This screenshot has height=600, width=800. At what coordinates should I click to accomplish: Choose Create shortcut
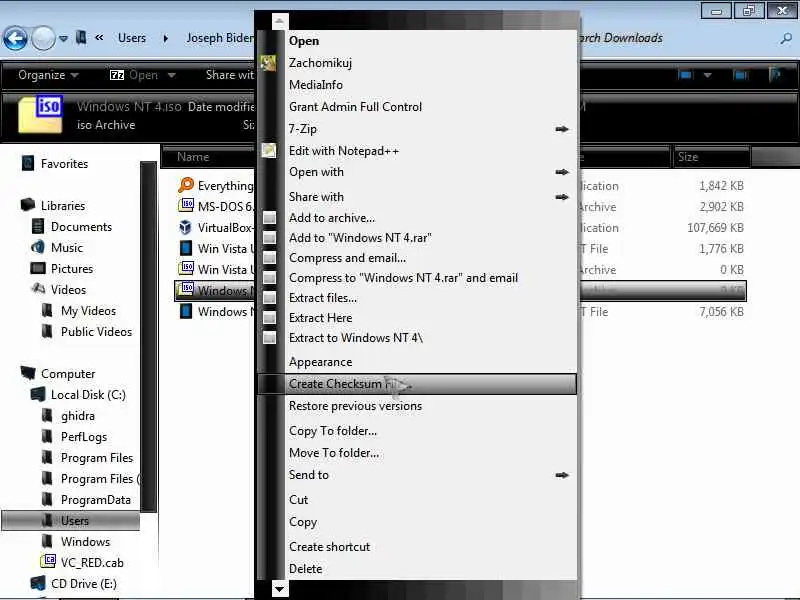tap(418, 546)
